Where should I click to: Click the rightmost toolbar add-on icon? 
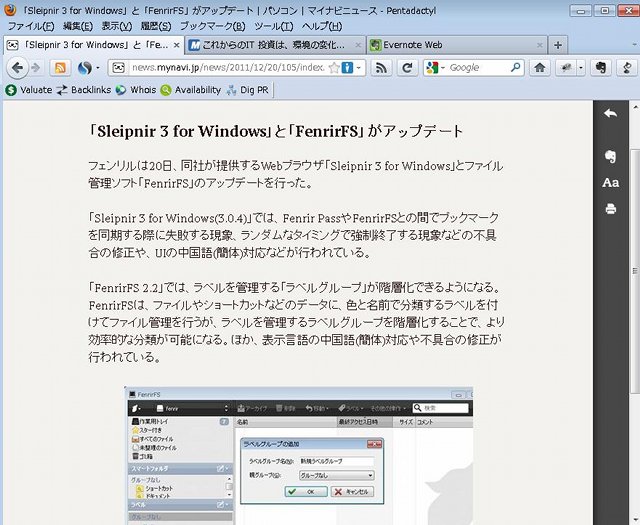tap(628, 68)
